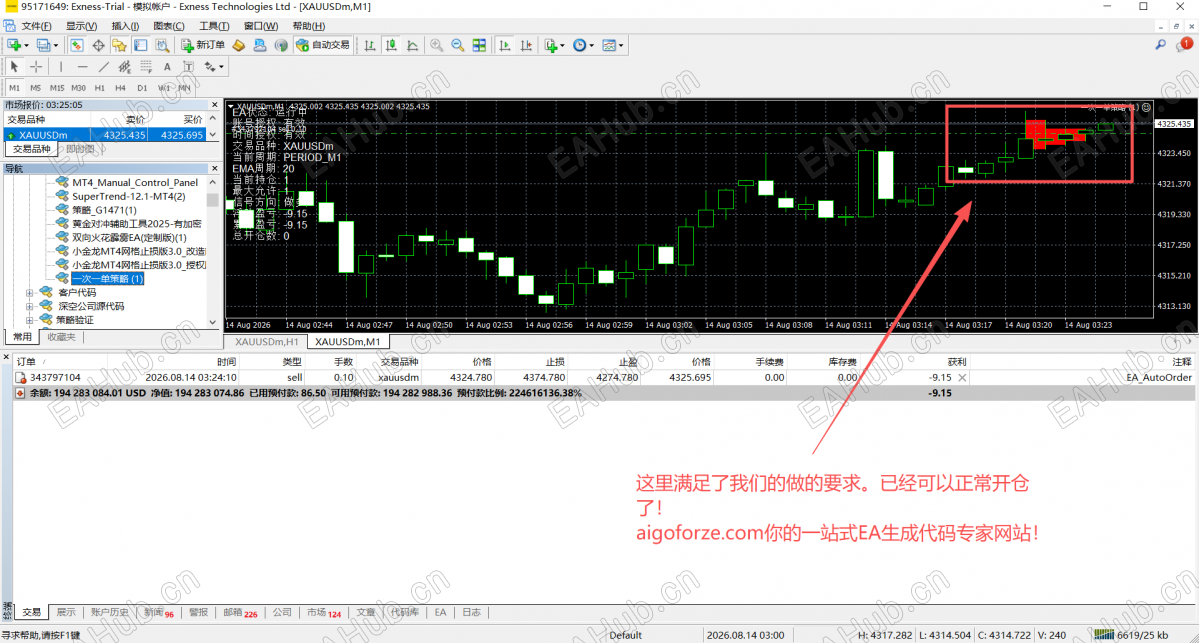This screenshot has height=643, width=1199.
Task: Open the 邮箱 mailbox tab
Action: click(240, 612)
